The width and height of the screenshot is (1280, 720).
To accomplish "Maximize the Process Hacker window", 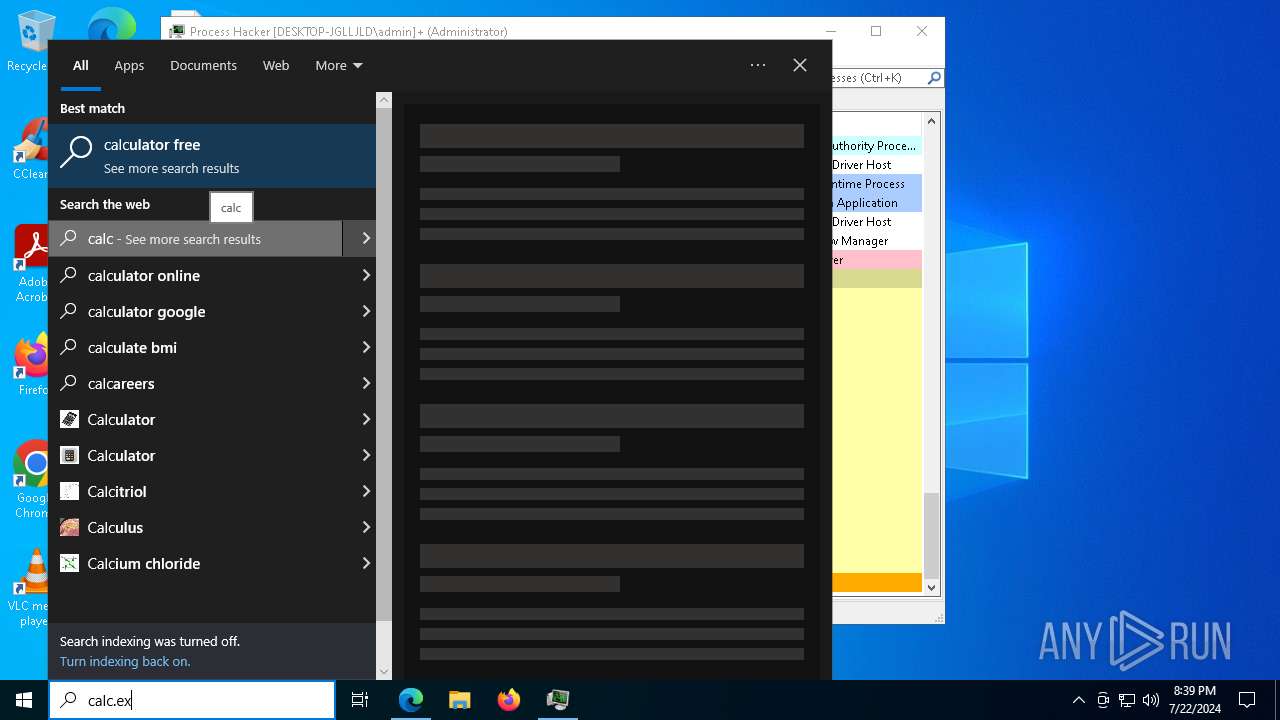I will click(x=876, y=31).
